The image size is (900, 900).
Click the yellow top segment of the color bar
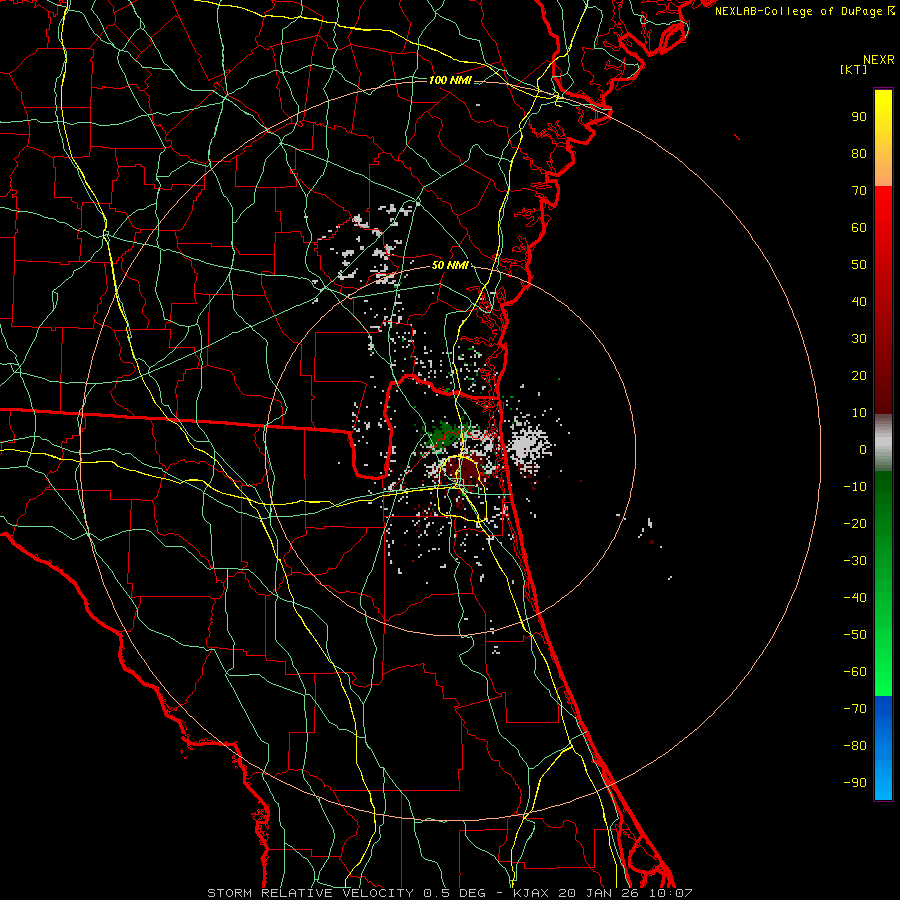[x=883, y=138]
